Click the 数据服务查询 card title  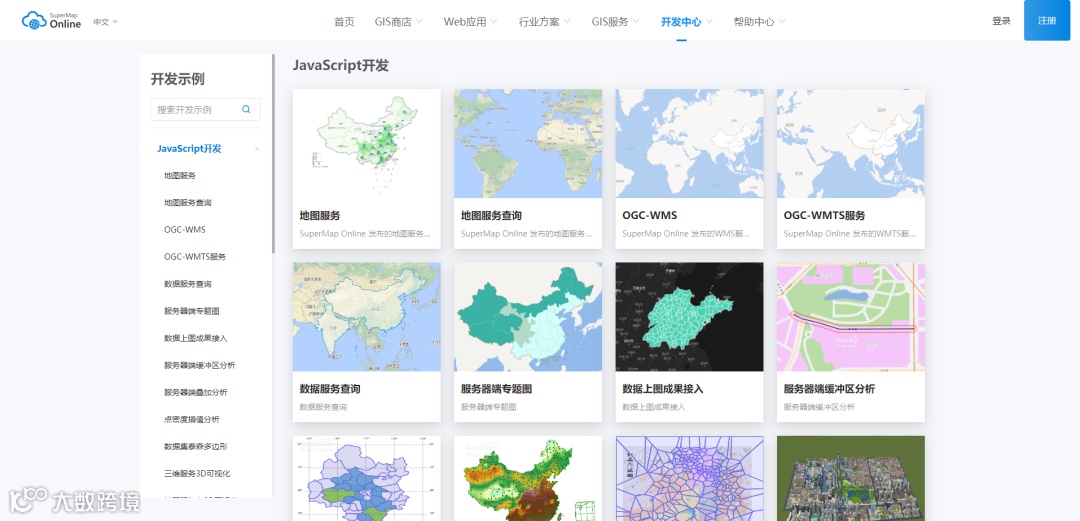pyautogui.click(x=330, y=389)
